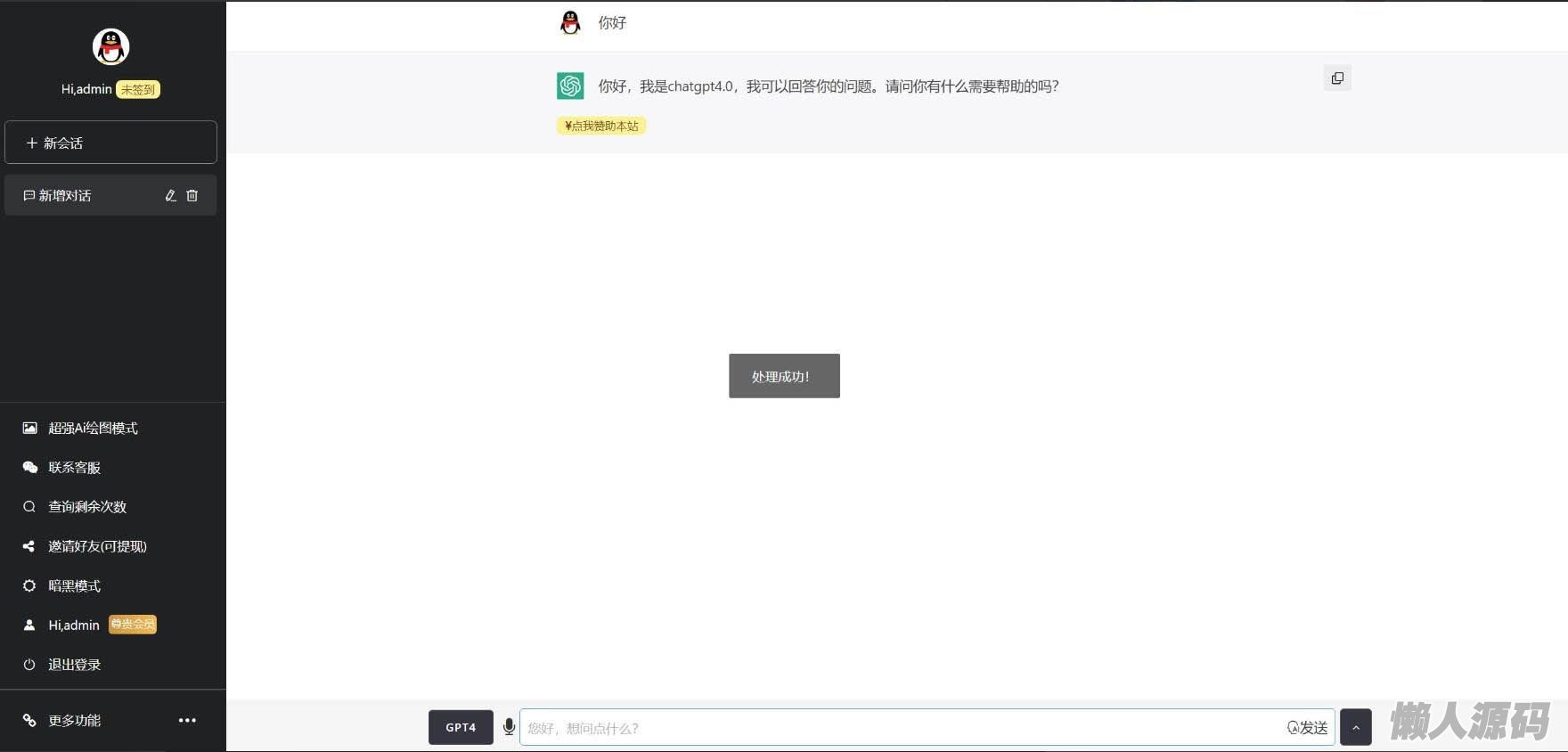Click 退出登录 to log out
The width and height of the screenshot is (1568, 752).
click(74, 665)
